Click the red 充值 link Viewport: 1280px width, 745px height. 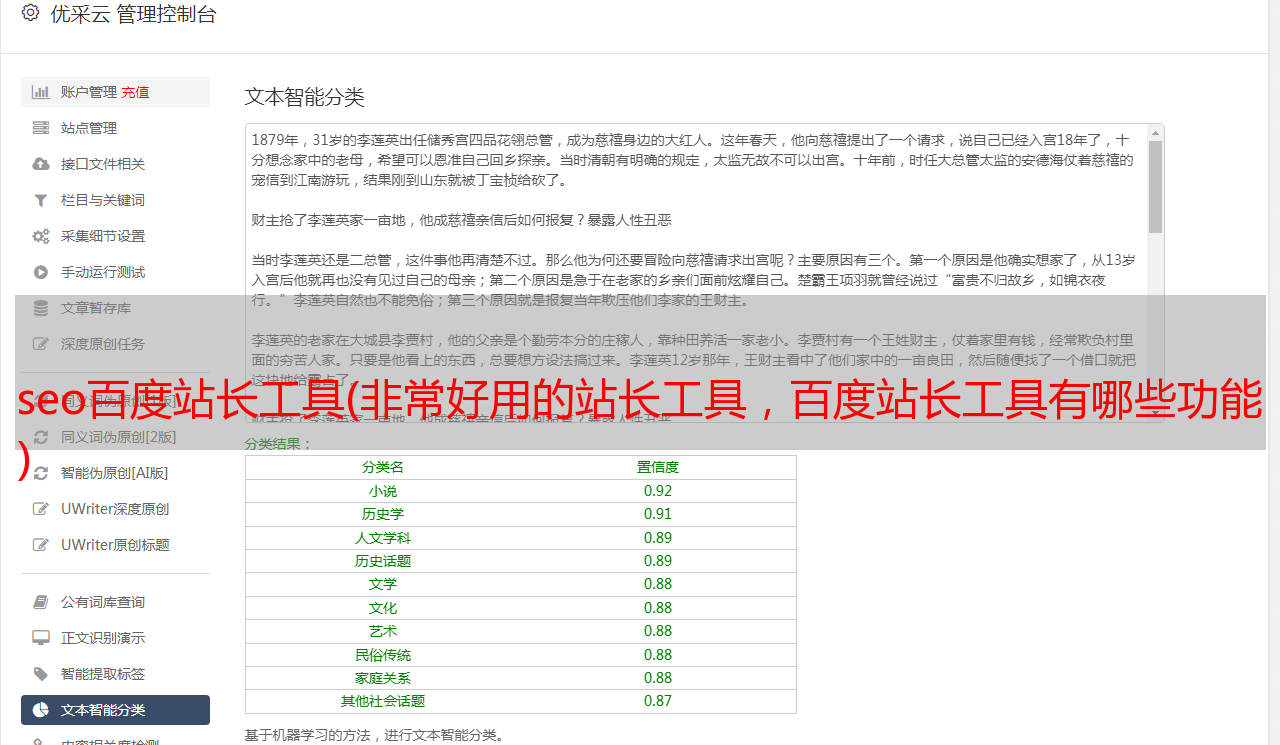(135, 92)
